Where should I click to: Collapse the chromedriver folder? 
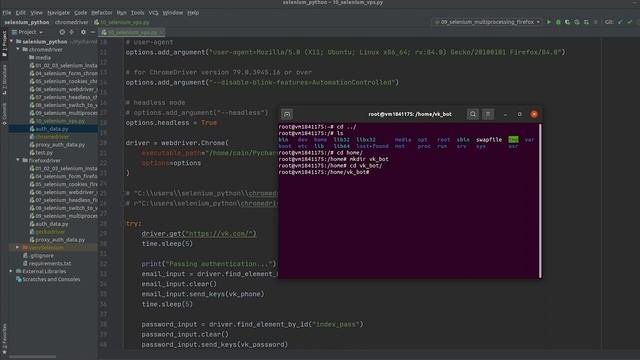tap(18, 49)
